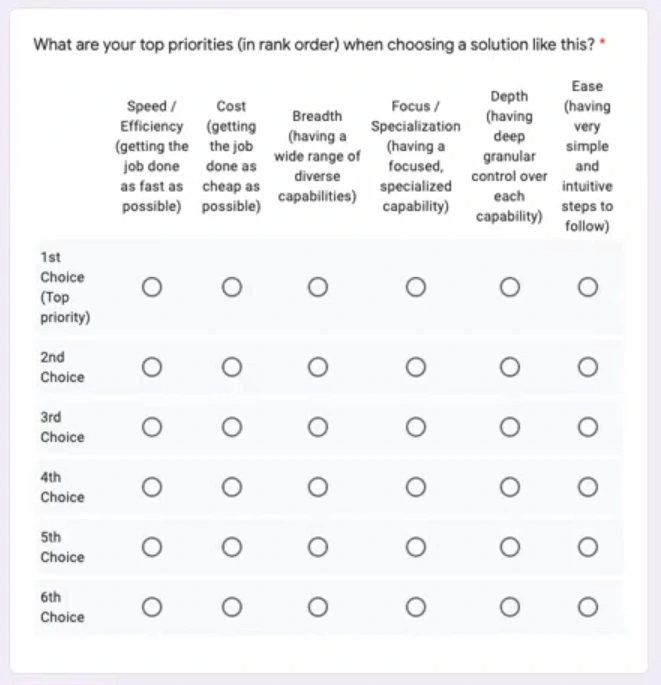Choose Speed / Efficiency as 3rd Choice
Screen dimensions: 661x685
coord(152,427)
